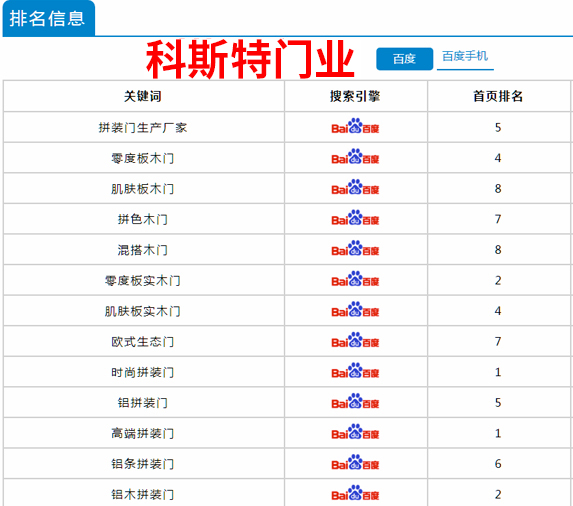
Task: Click the 首页排名 column header
Action: coord(498,96)
